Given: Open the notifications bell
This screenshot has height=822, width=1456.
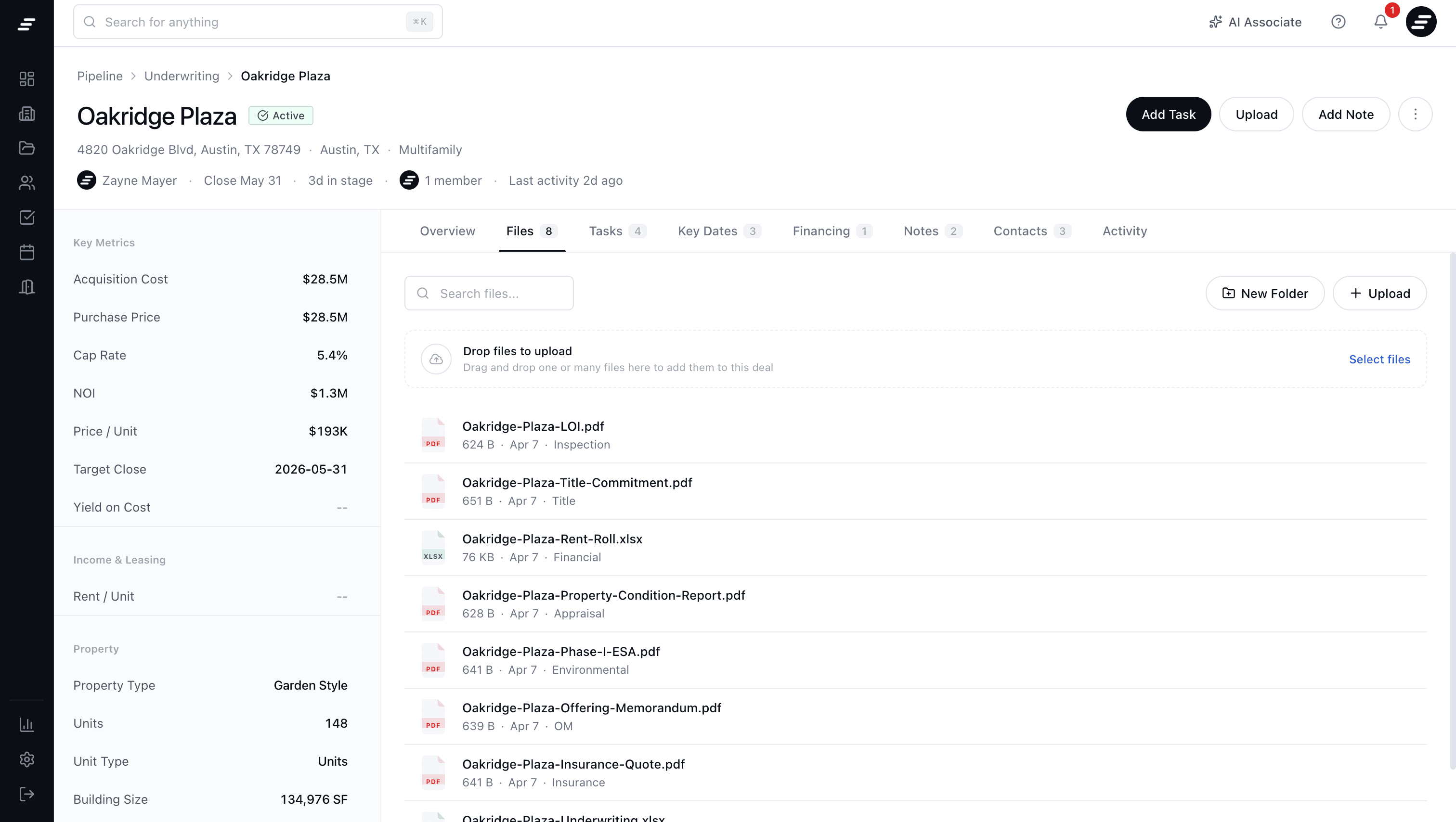Looking at the screenshot, I should coord(1380,22).
